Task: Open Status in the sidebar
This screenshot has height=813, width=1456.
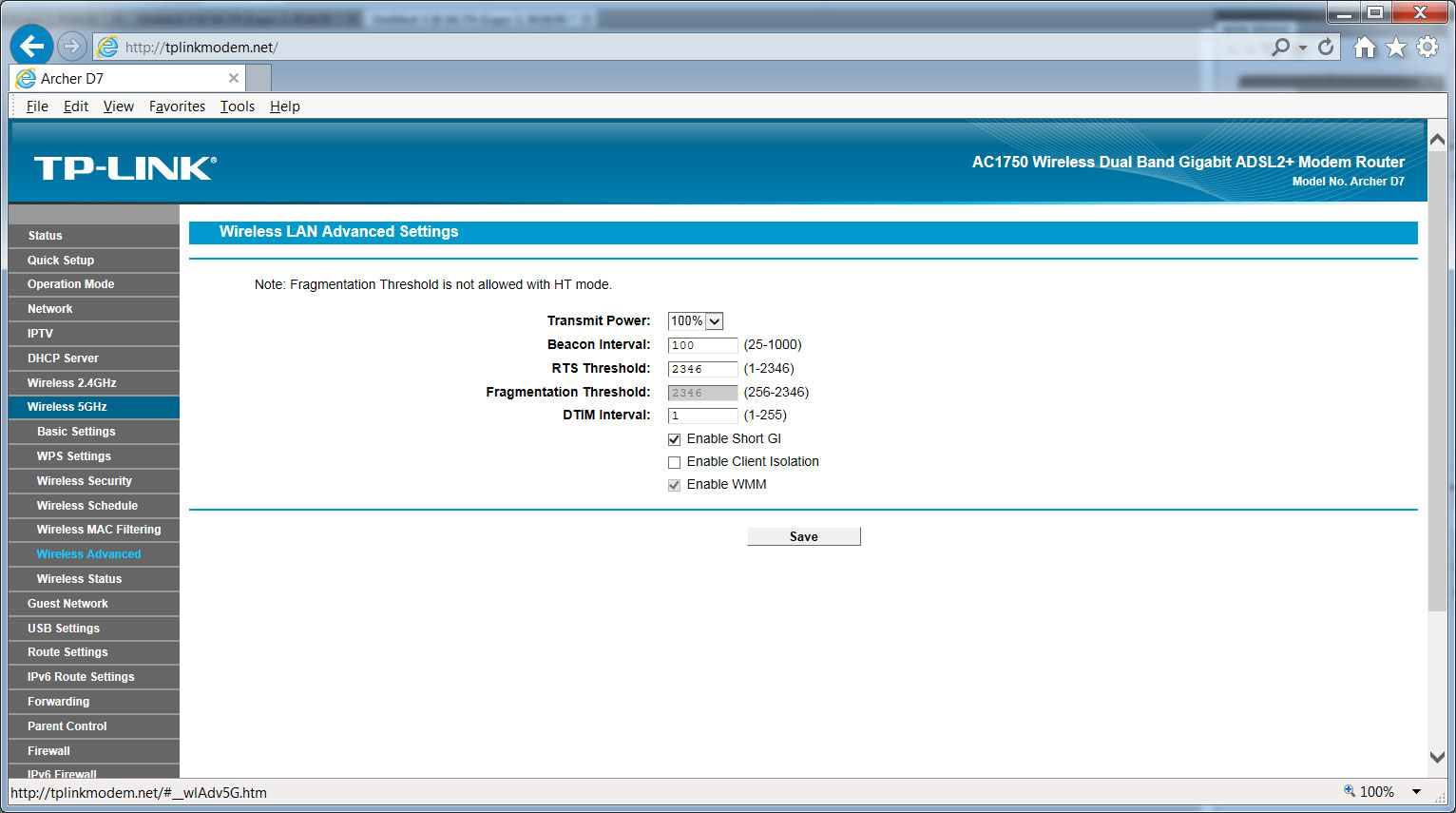Action: point(94,236)
